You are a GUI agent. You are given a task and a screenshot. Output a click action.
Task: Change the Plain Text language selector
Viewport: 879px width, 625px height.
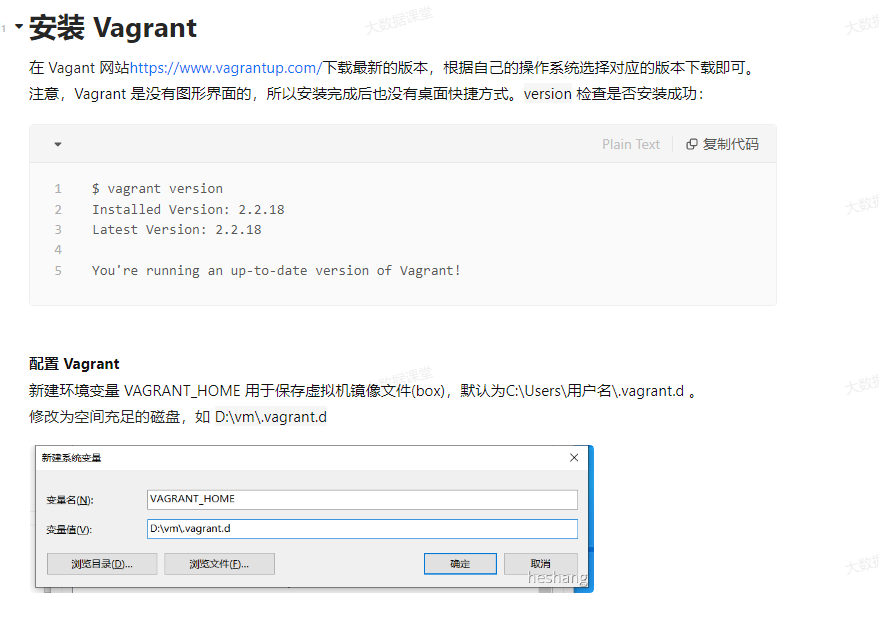[630, 144]
